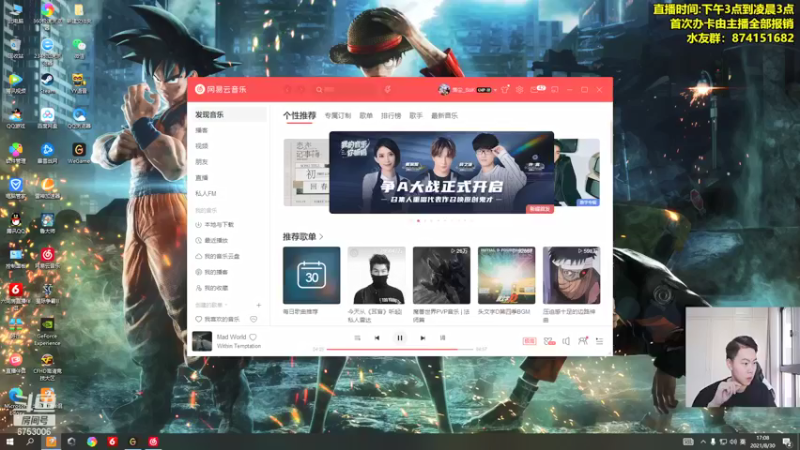This screenshot has height=450, width=800.
Task: Open the skin theme shirt icon
Action: 505,89
